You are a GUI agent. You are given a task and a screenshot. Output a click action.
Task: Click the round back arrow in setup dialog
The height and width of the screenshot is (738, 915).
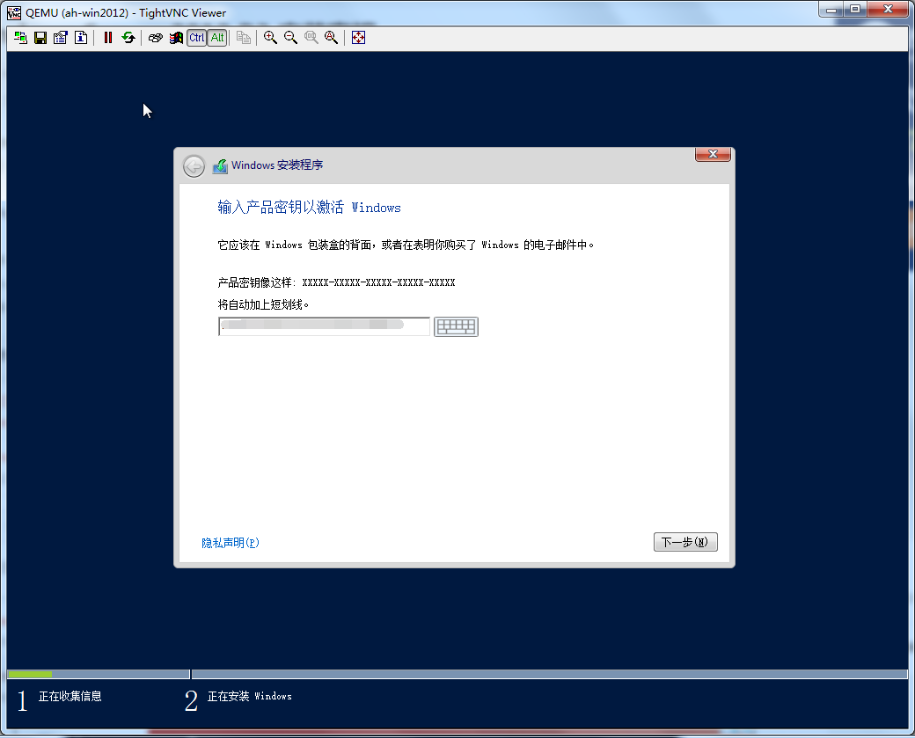[194, 166]
